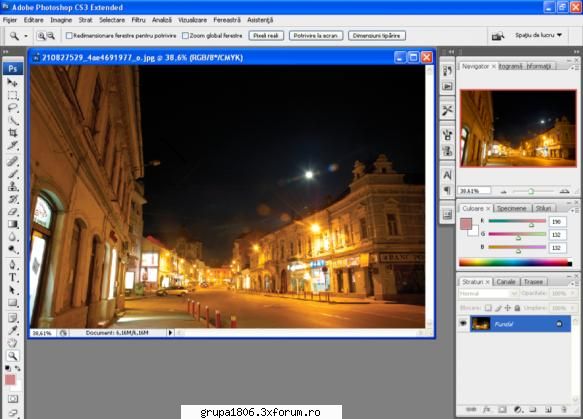Toggle lock position icon in Straturi panel

tap(508, 308)
